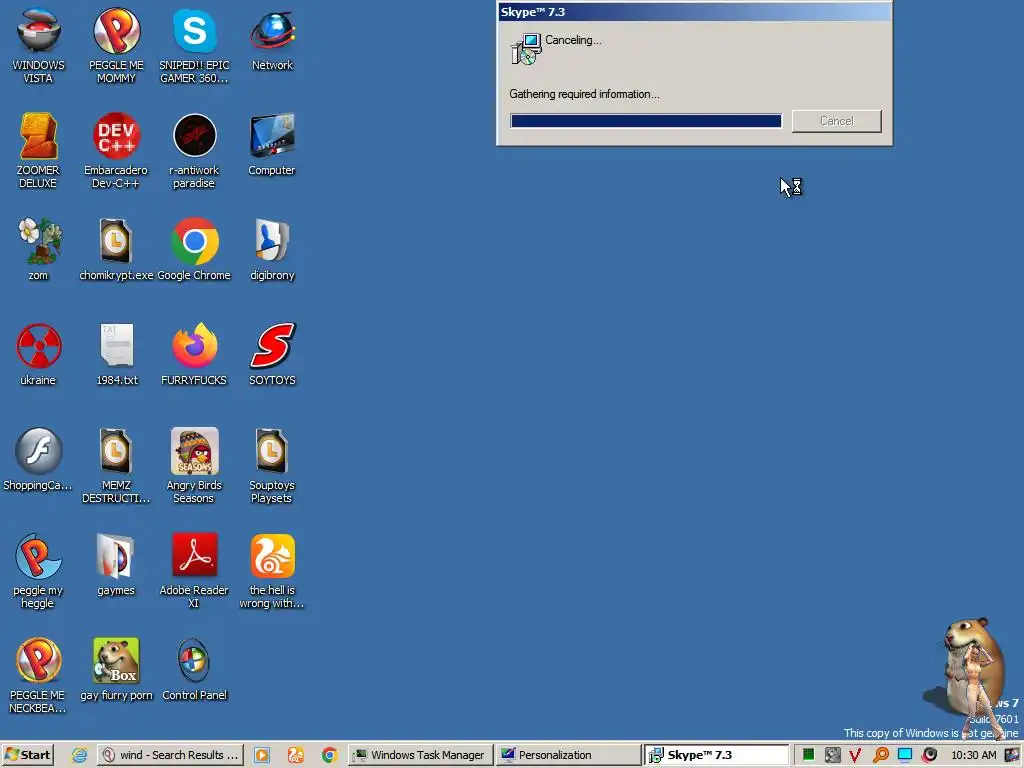Click the digibrony icon
Viewport: 1024px width, 768px height.
[272, 249]
